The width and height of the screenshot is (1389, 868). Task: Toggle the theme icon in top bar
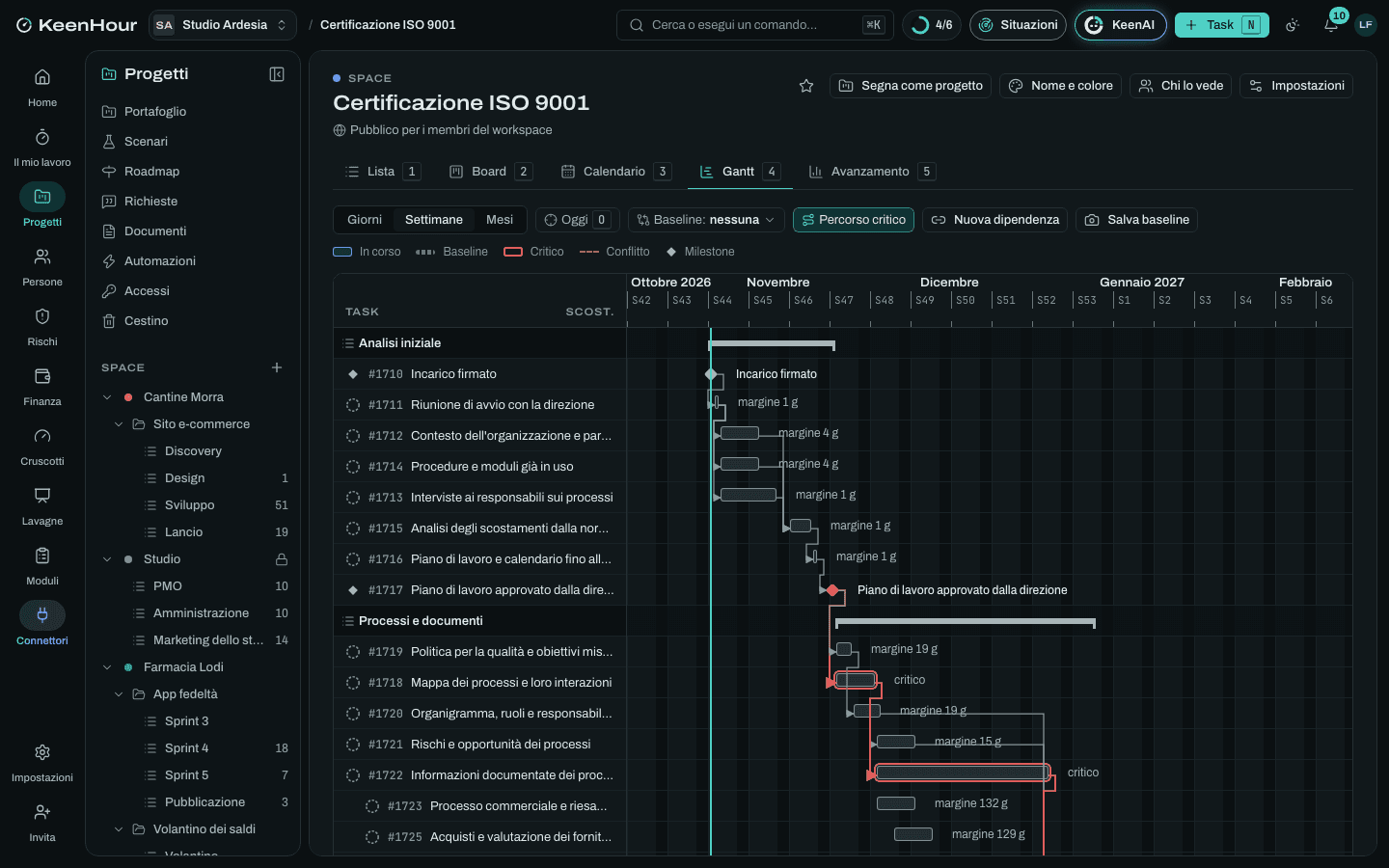tap(1293, 25)
